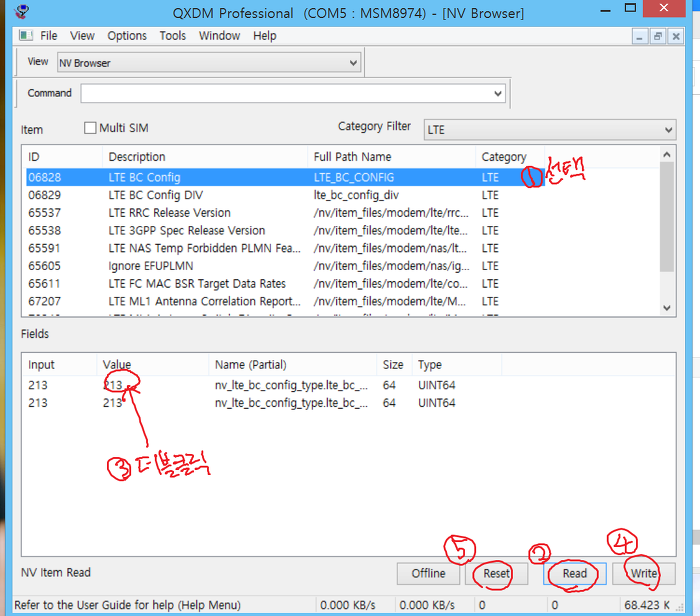Viewport: 700px width, 616px height.
Task: Click the status bar 68.423 K value
Action: coord(647,605)
